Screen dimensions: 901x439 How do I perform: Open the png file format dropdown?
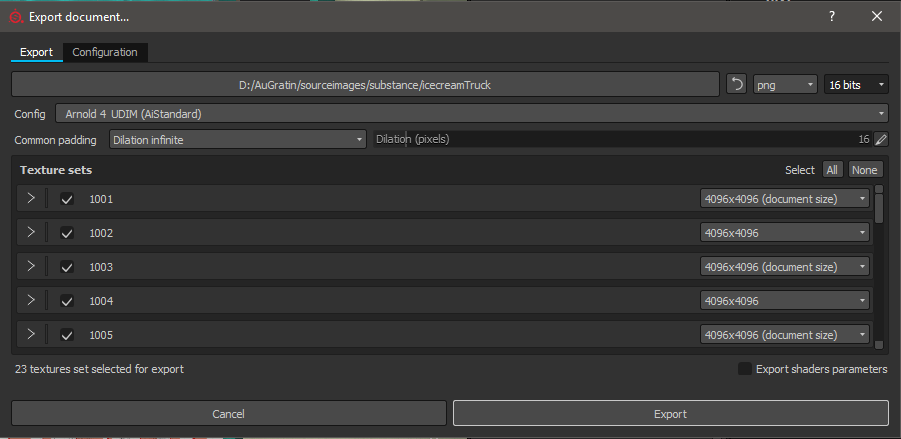coord(785,84)
